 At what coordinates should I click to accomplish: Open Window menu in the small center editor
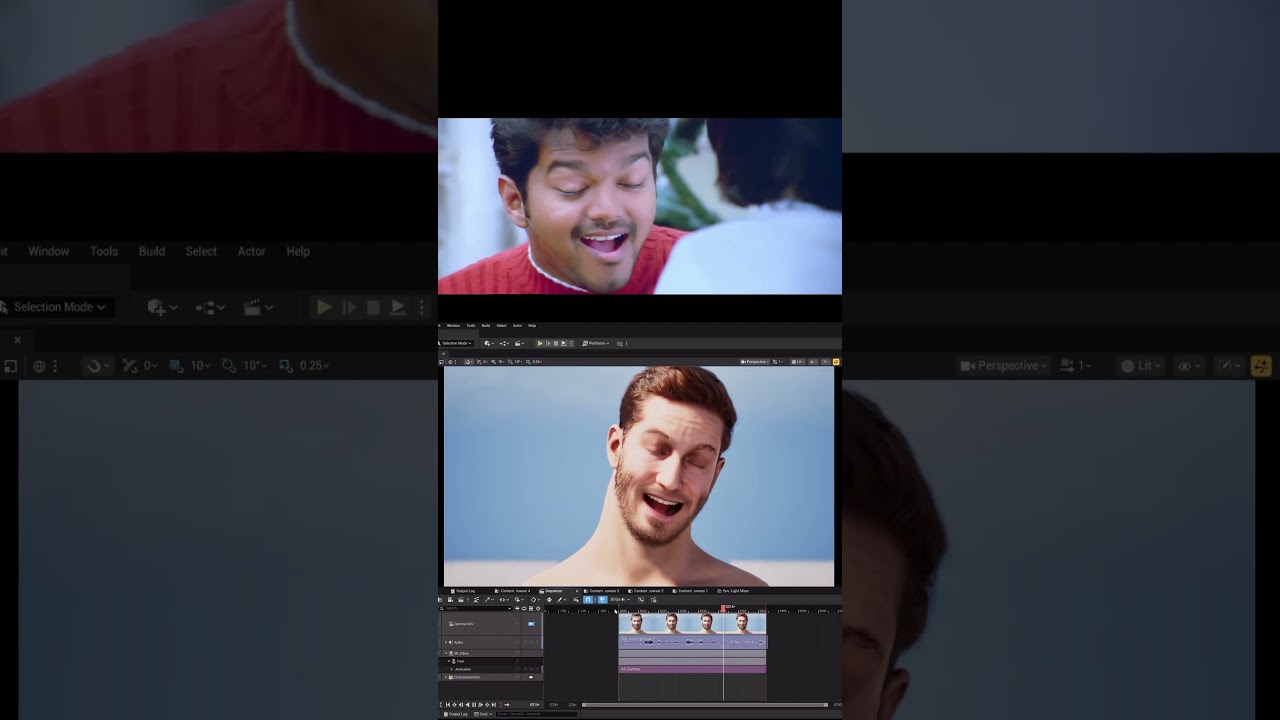pos(453,325)
